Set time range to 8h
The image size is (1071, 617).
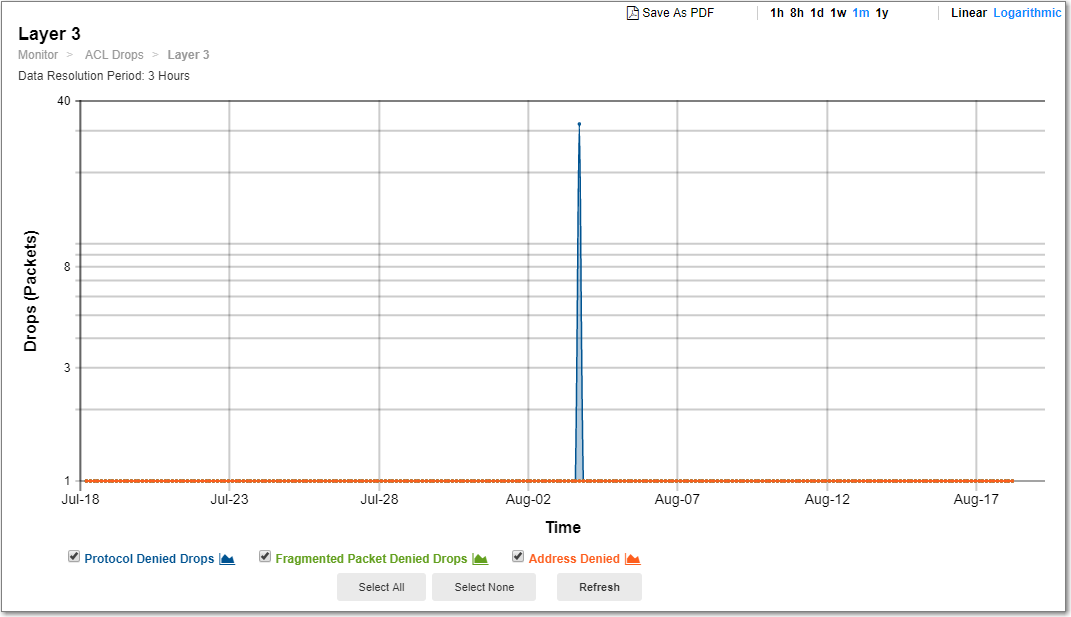797,13
